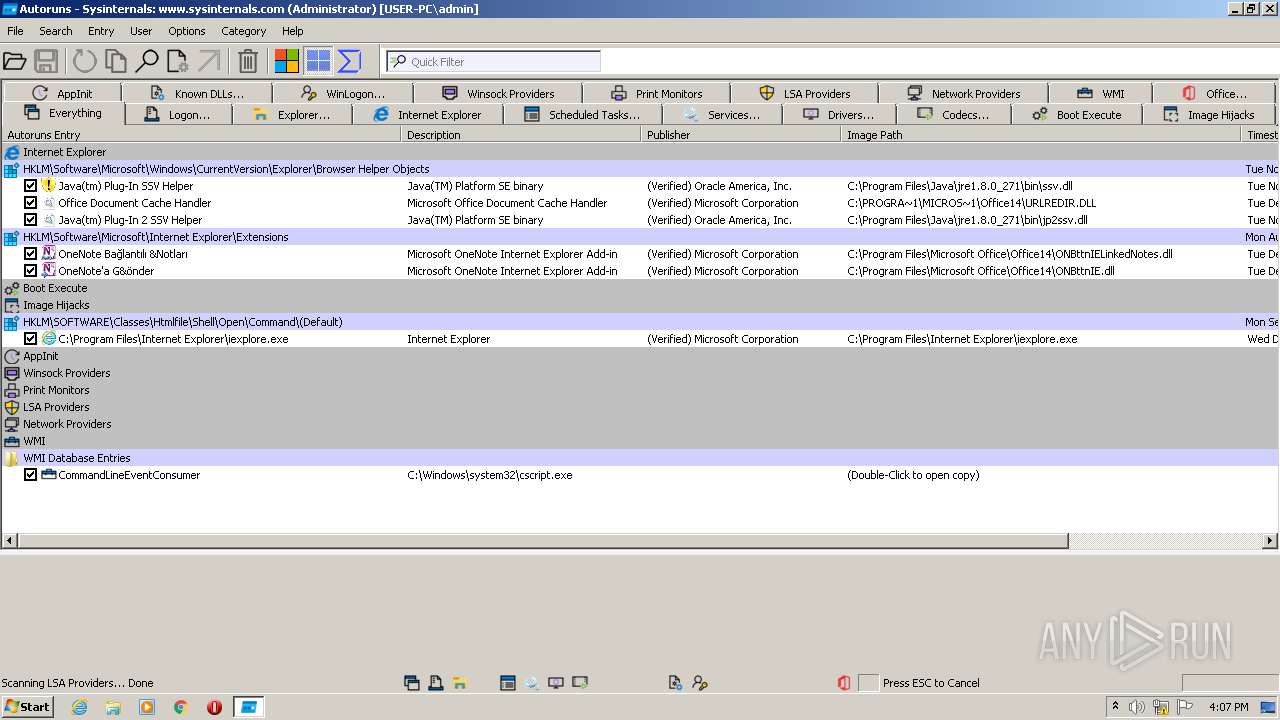Open the File menu
This screenshot has height=720, width=1280.
15,31
